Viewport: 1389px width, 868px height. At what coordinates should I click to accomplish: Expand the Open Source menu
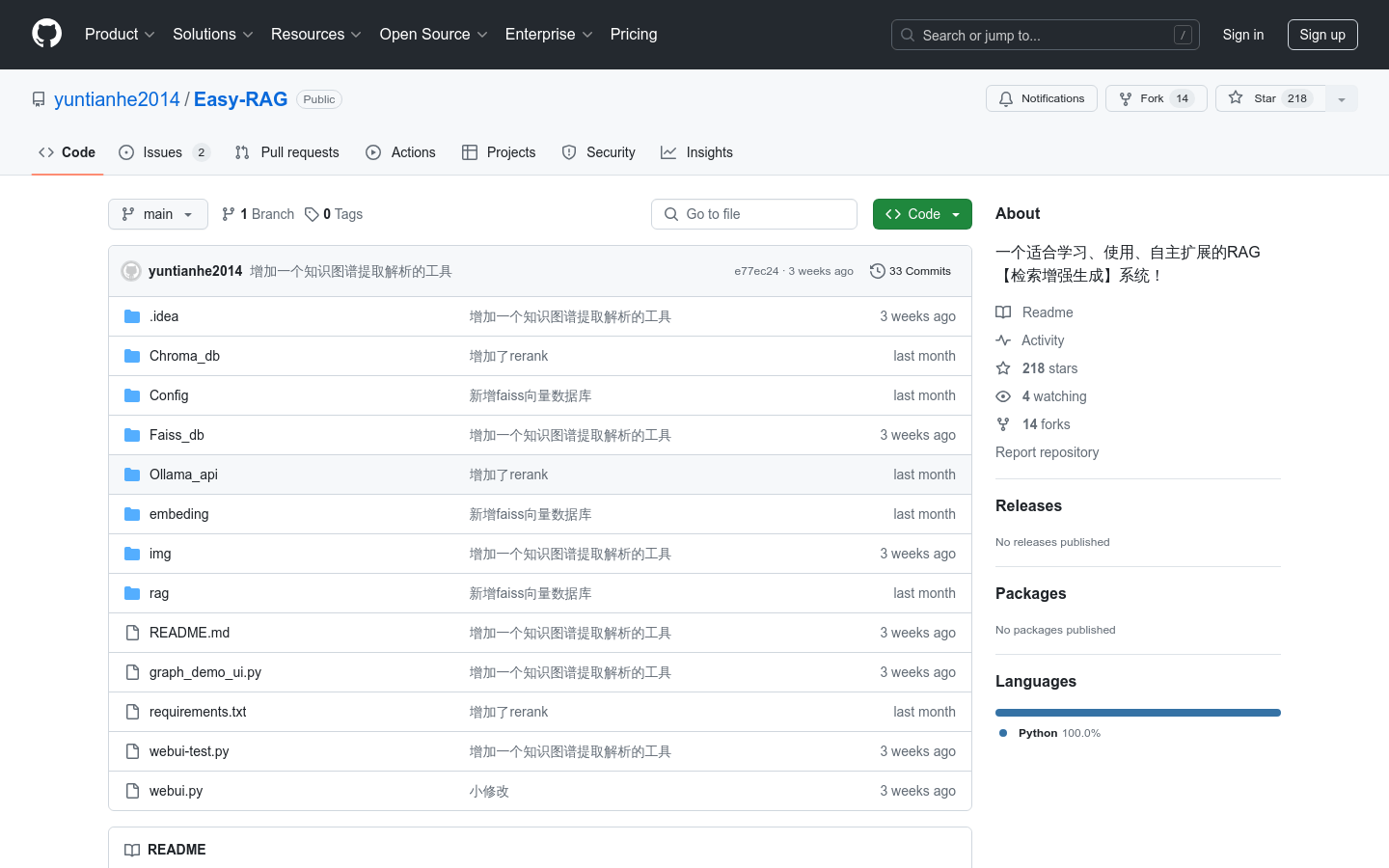(433, 34)
